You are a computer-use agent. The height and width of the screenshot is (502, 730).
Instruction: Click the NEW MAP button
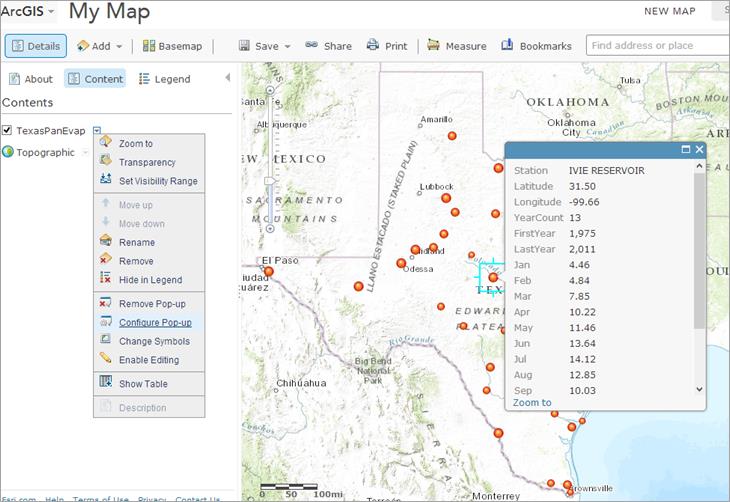pyautogui.click(x=669, y=11)
